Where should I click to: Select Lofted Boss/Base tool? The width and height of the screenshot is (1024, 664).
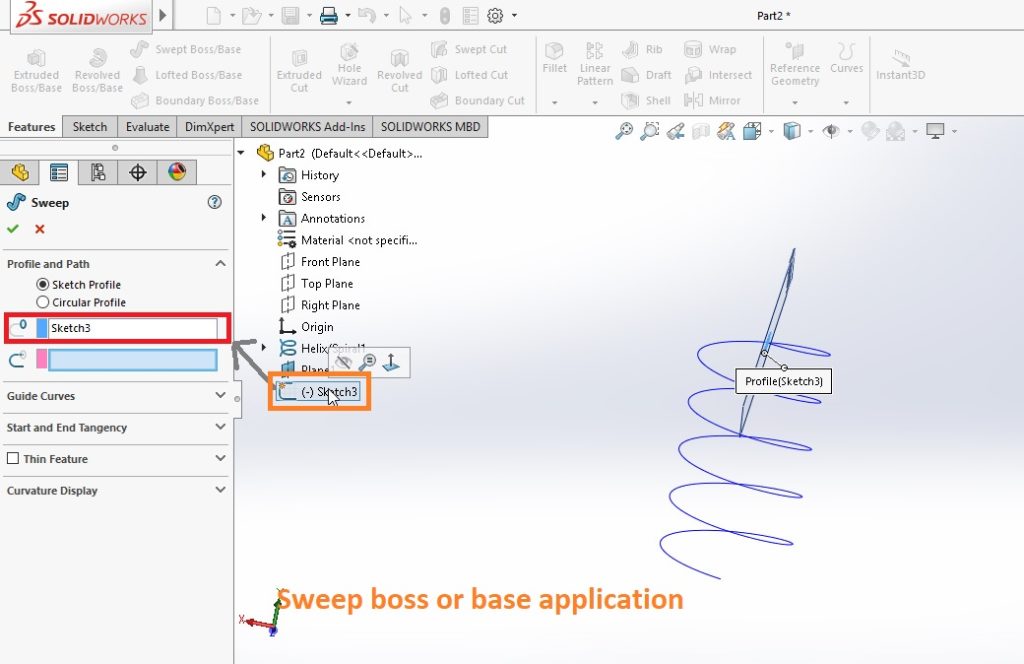(187, 75)
